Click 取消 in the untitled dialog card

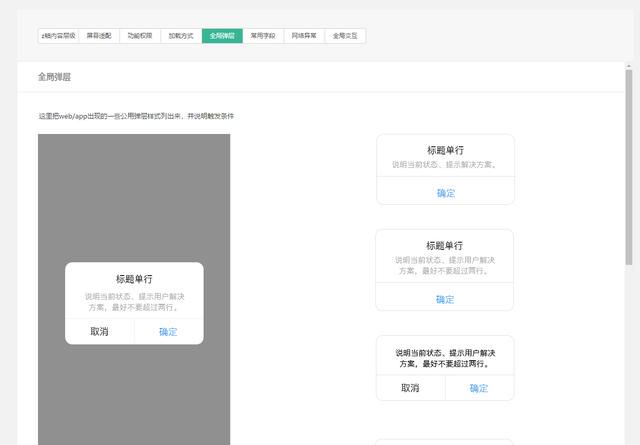(410, 388)
